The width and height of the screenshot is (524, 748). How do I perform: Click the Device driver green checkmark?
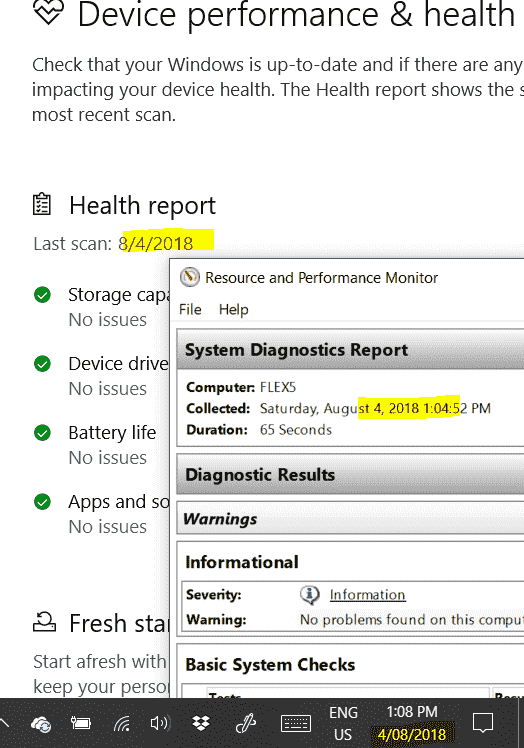pyautogui.click(x=42, y=364)
